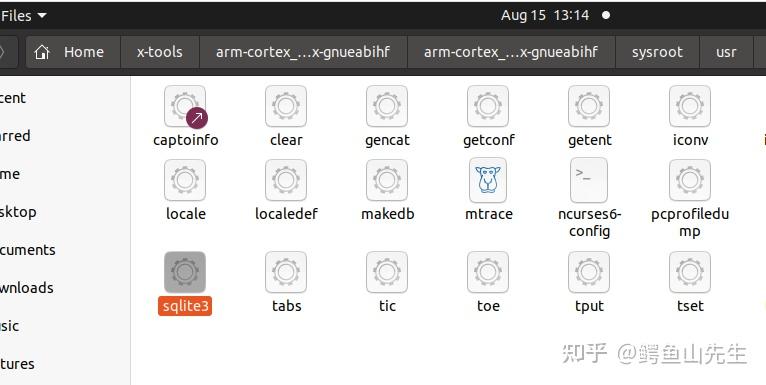Select the mtrace Perl script icon

[x=488, y=180]
